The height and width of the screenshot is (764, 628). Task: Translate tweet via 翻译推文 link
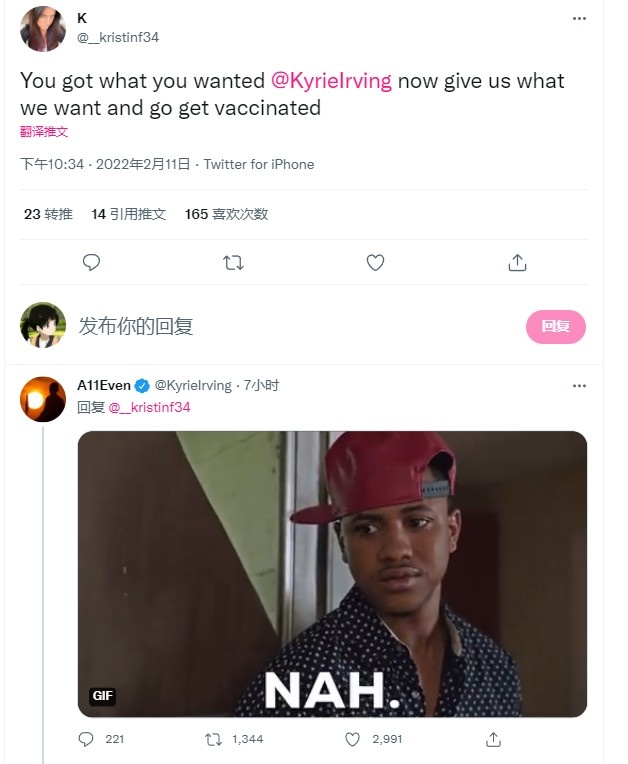pos(44,132)
